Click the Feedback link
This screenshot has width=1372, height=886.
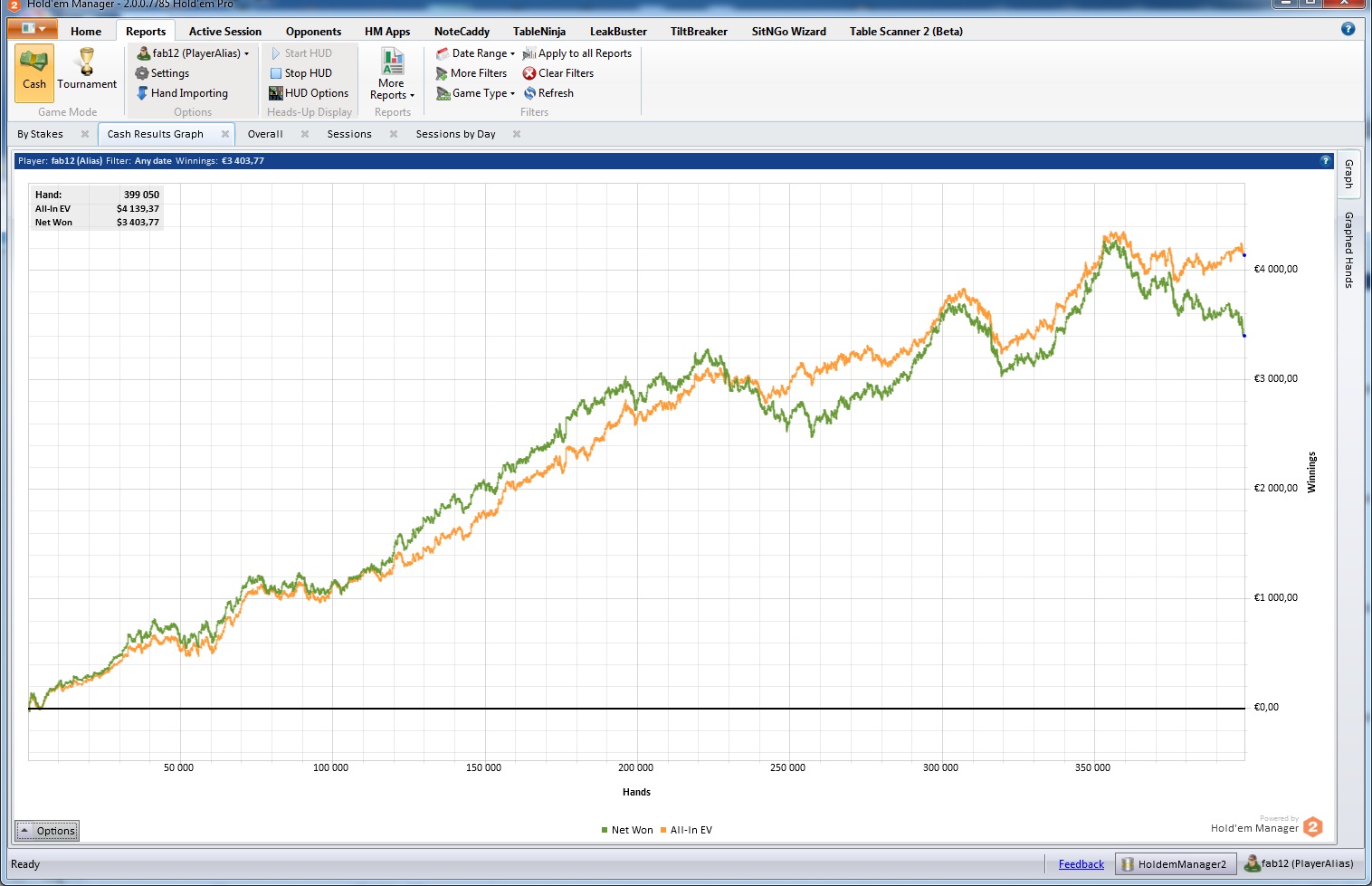(1081, 864)
